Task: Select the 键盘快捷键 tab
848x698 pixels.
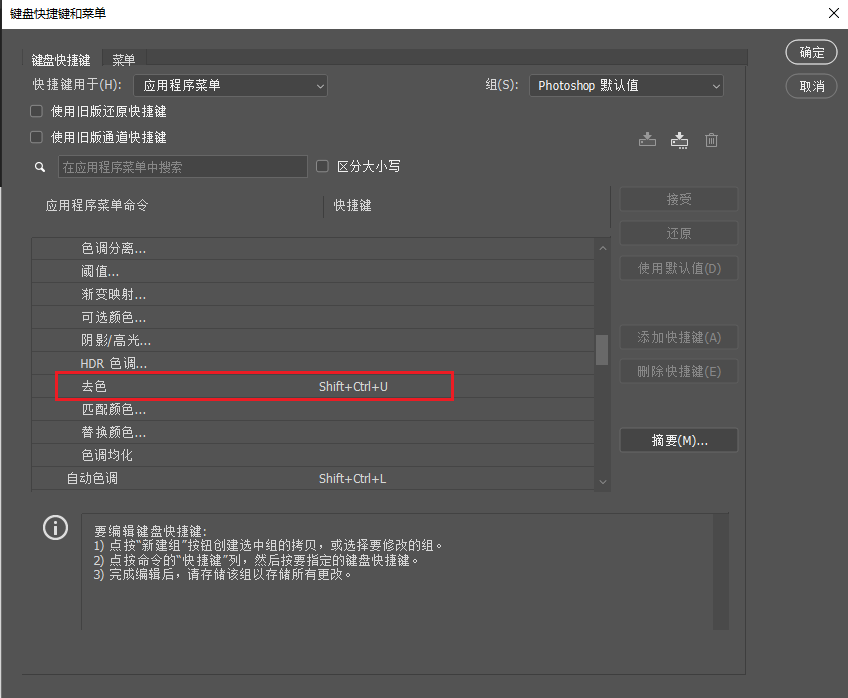Action: tap(61, 59)
